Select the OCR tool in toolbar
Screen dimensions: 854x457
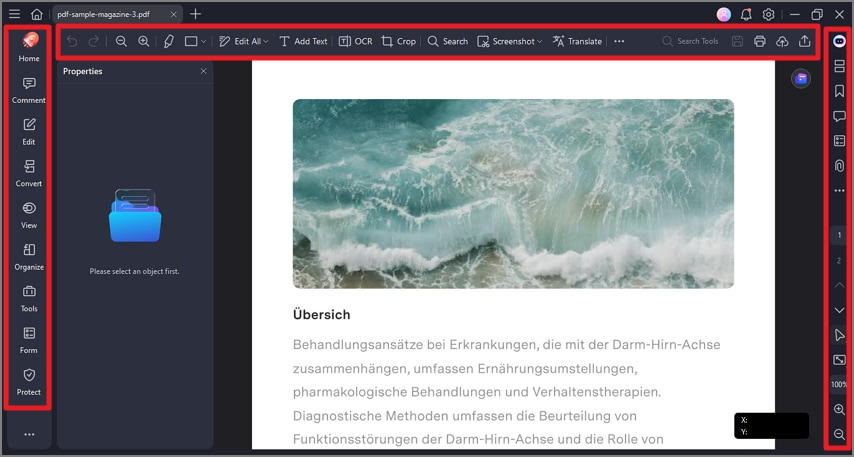[x=356, y=41]
